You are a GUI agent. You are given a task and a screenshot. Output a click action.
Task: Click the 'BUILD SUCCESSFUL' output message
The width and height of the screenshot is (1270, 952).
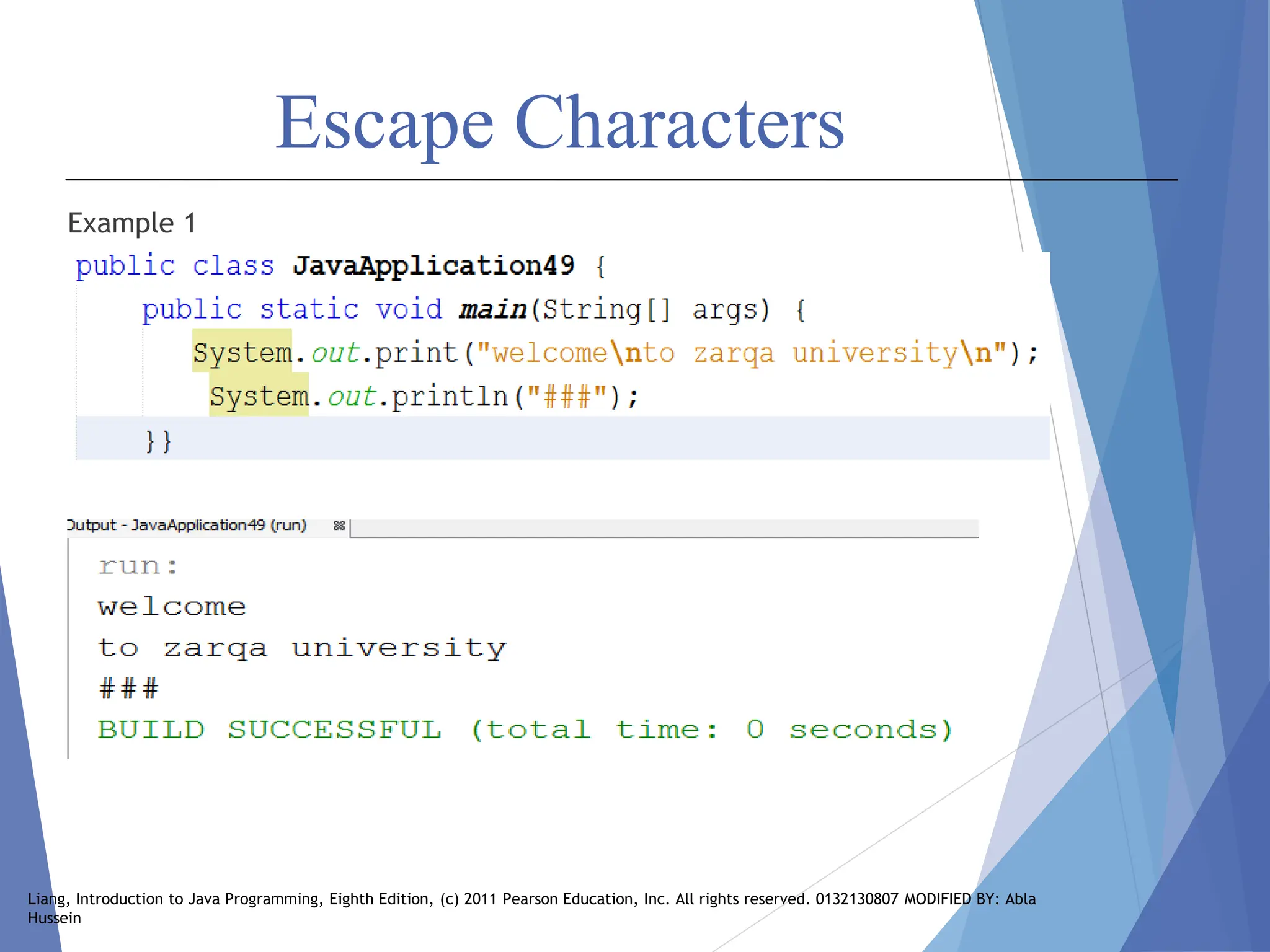[525, 729]
